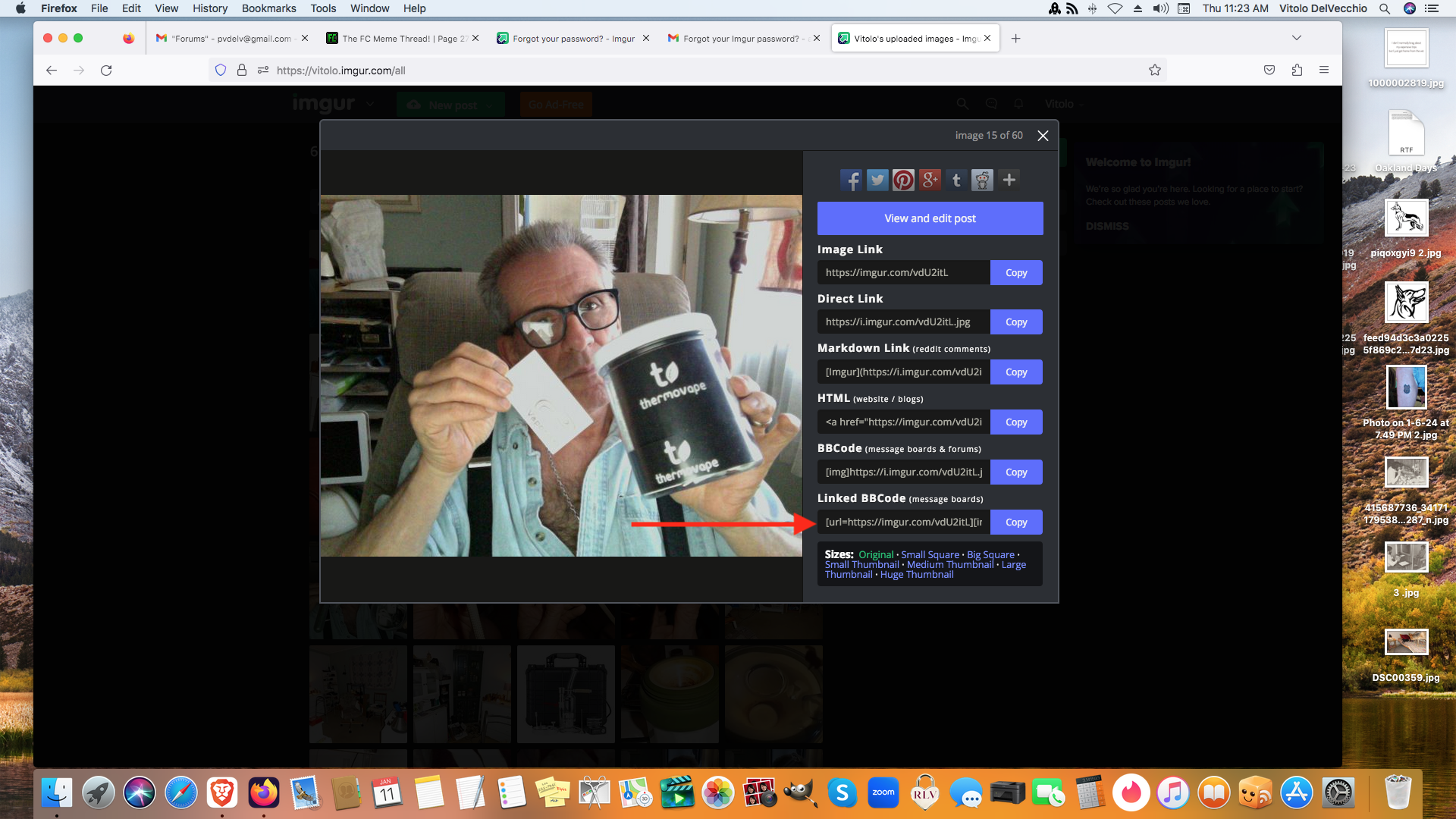1456x819 pixels.
Task: Share image on Tumblr icon
Action: pos(956,180)
